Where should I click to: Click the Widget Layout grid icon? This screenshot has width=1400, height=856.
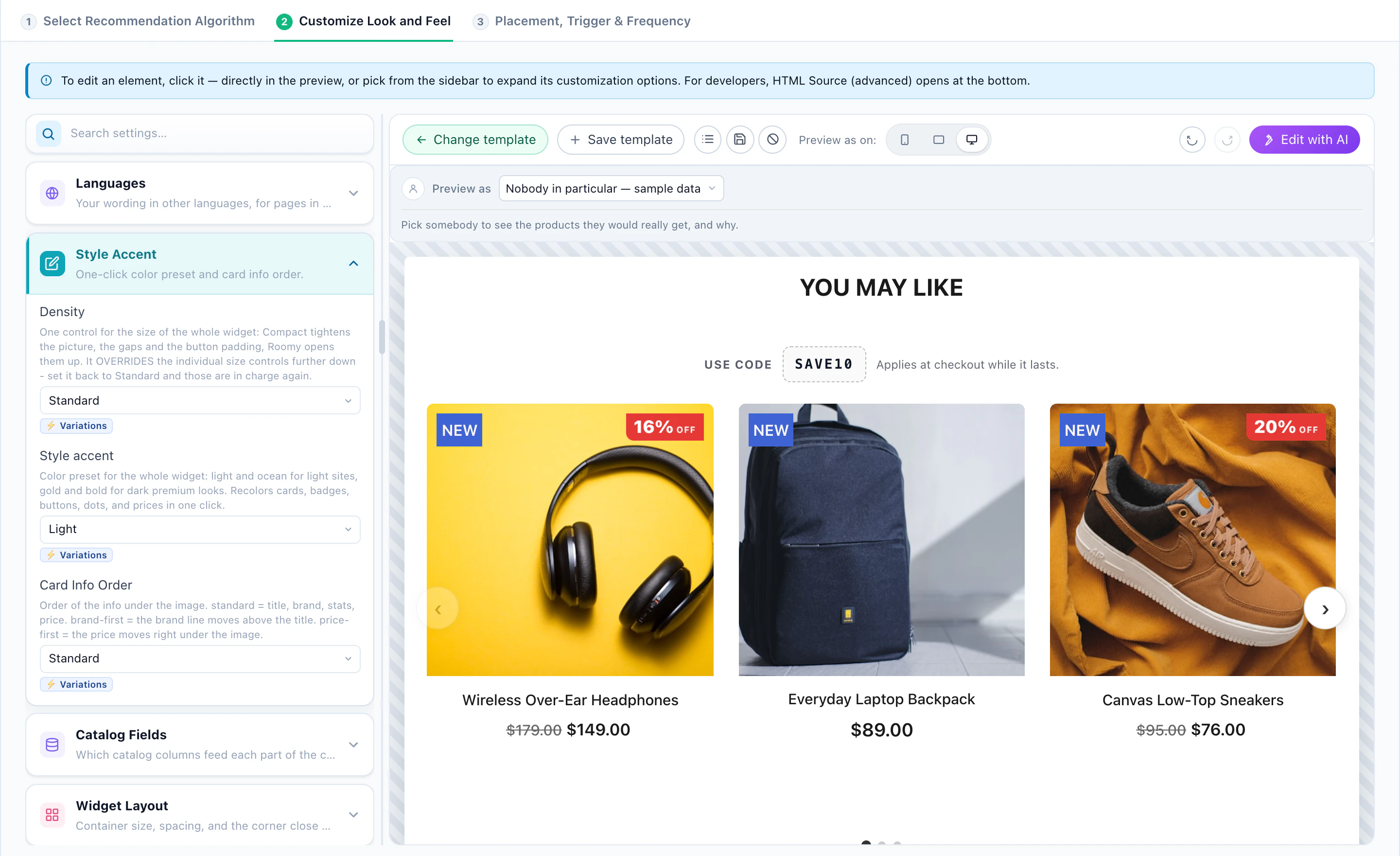(52, 815)
